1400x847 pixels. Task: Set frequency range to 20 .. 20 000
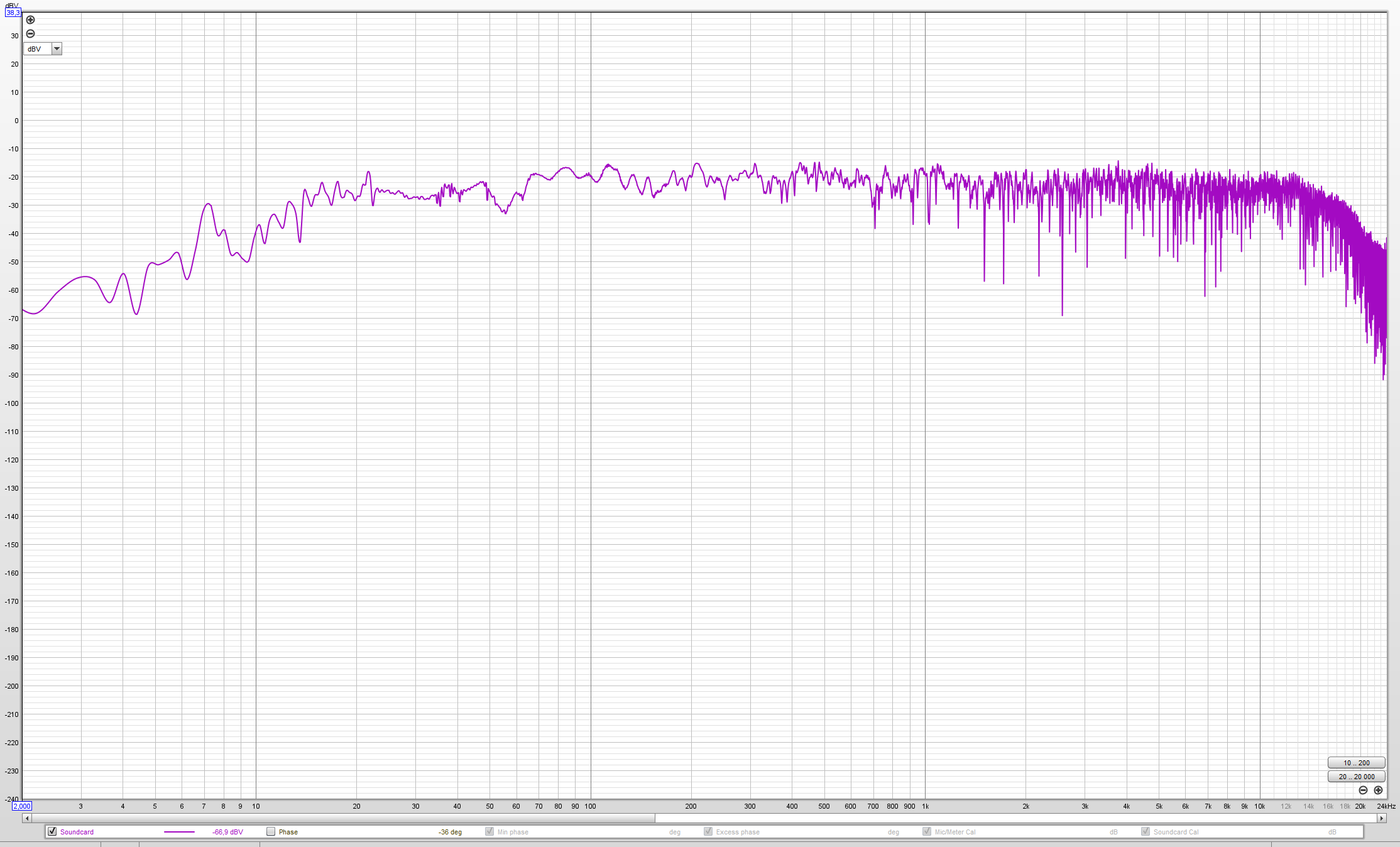[1356, 777]
